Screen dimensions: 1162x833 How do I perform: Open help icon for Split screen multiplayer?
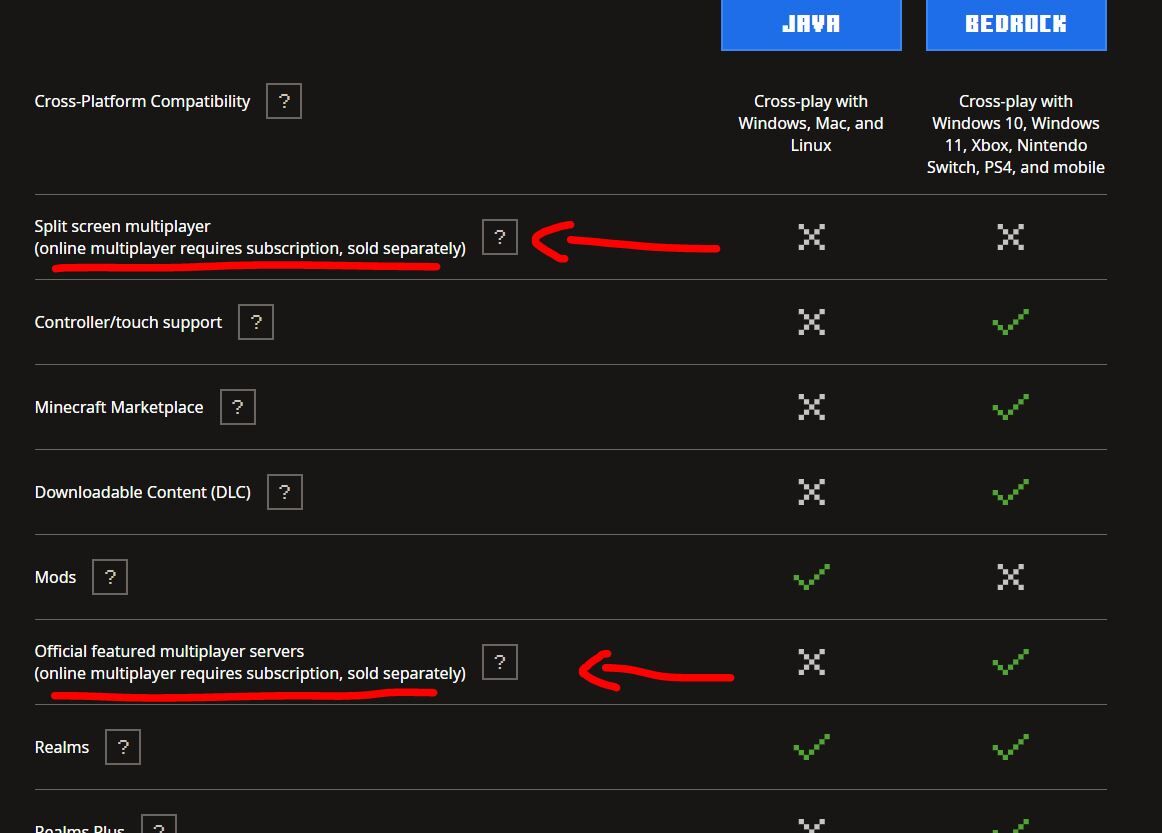click(499, 237)
